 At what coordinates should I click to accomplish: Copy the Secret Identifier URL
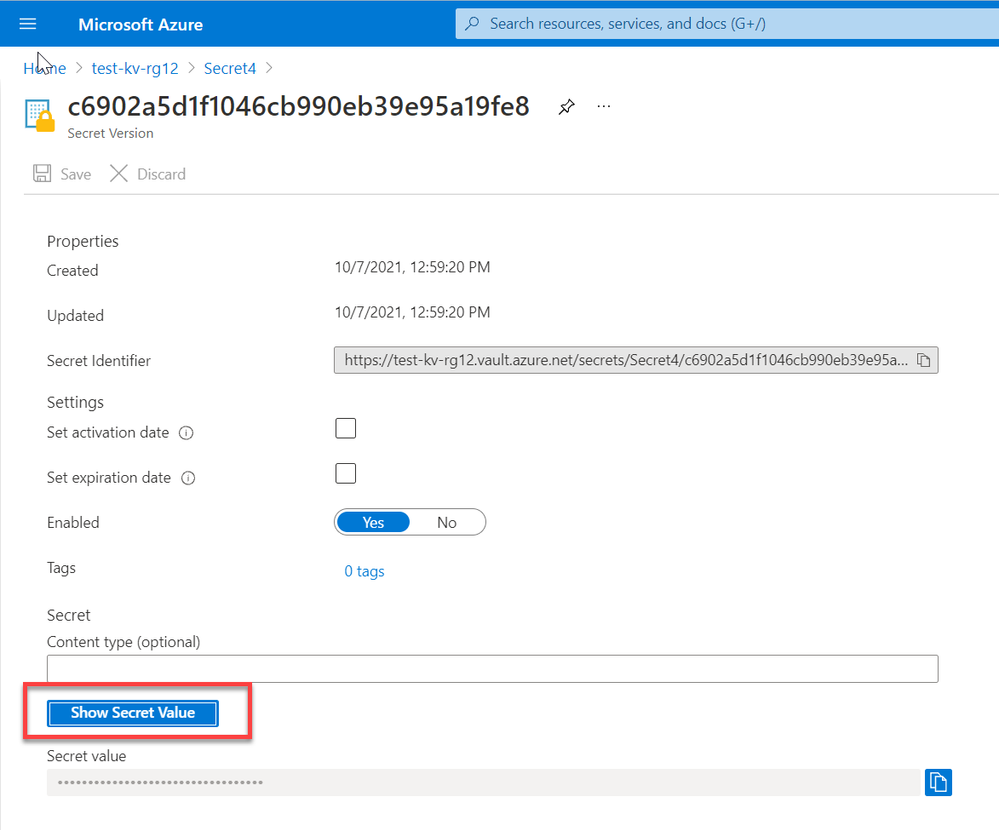coord(924,361)
